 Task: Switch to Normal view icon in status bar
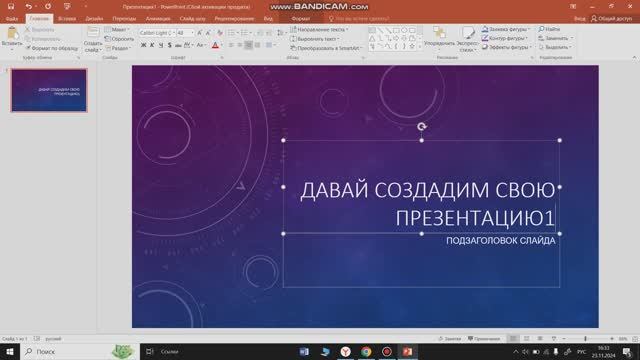(513, 339)
